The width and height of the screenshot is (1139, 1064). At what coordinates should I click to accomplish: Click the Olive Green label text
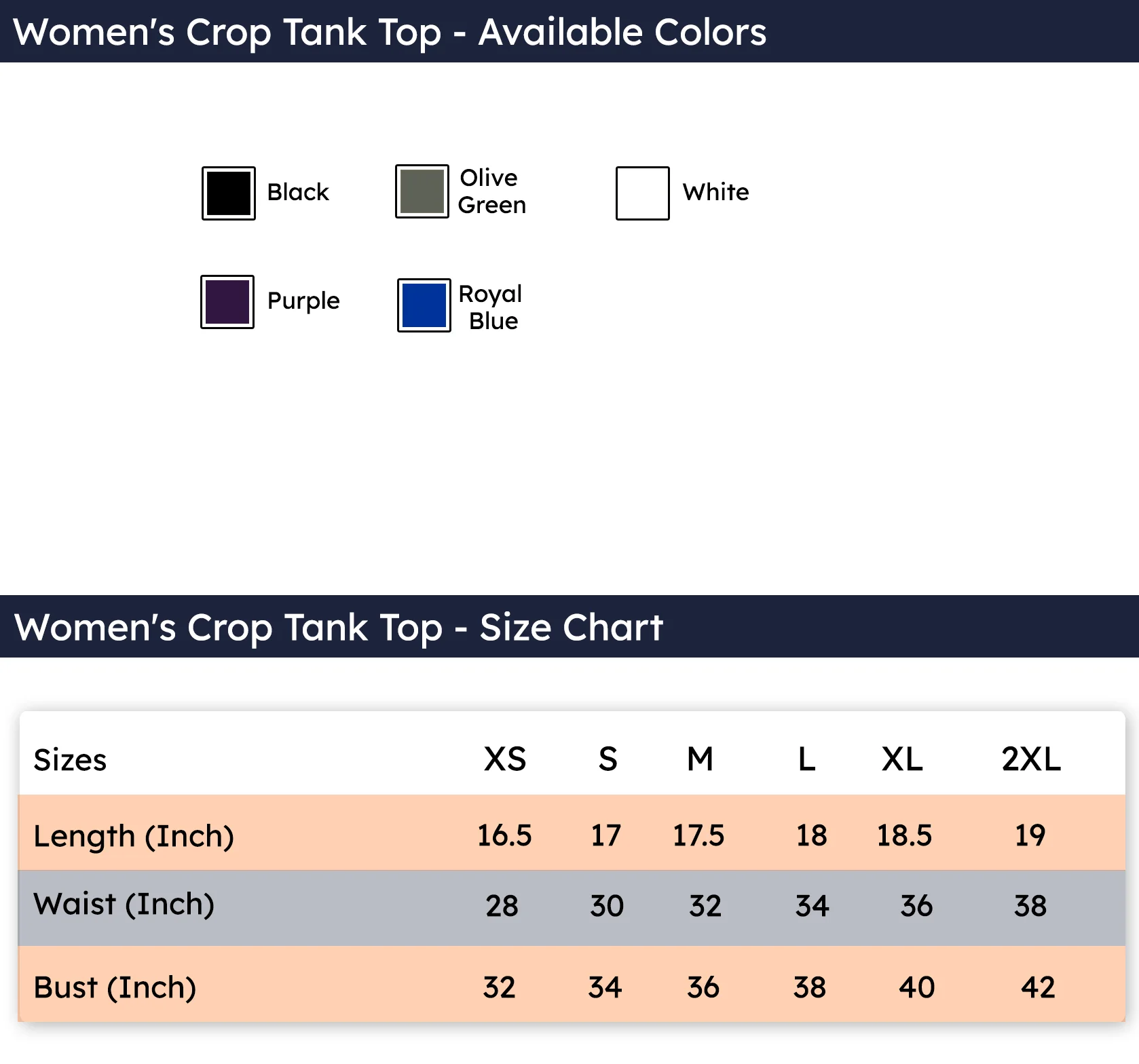(491, 191)
